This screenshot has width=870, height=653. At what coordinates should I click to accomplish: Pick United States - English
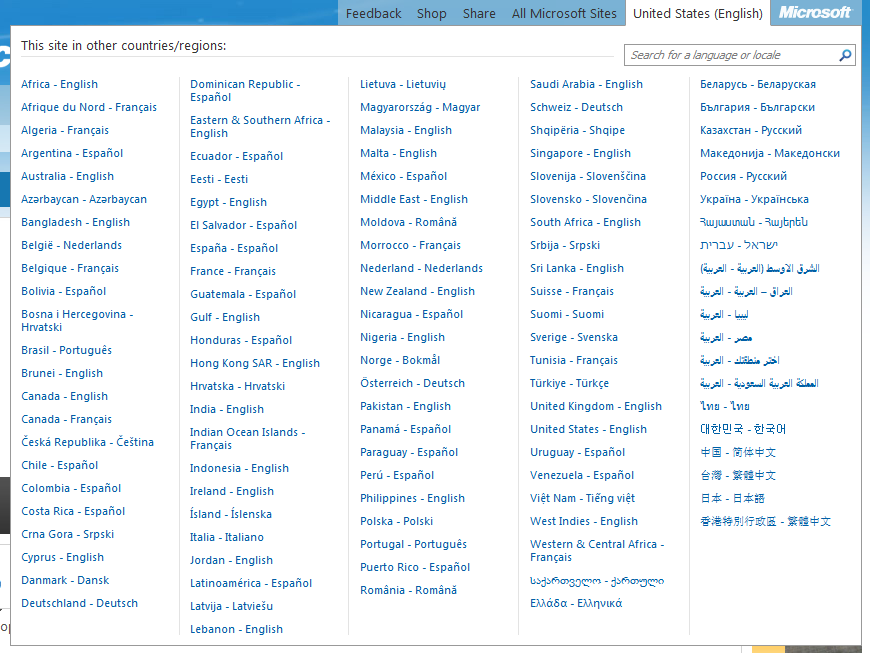[x=588, y=429]
